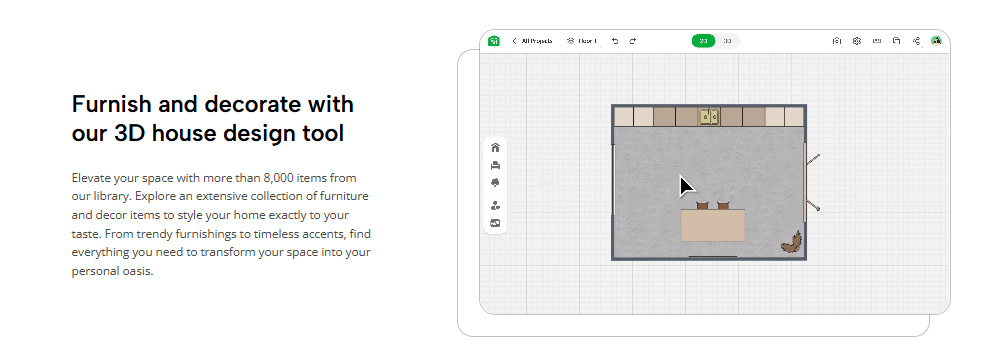Click the green Planner home logo
Viewport: 990px width, 360px height.
coord(494,41)
